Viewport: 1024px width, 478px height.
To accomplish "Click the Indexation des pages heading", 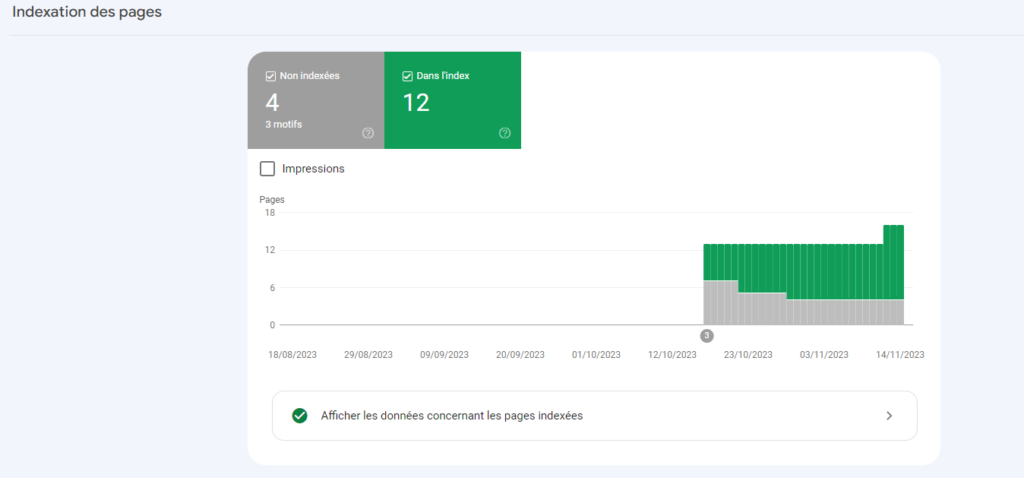I will tap(87, 13).
